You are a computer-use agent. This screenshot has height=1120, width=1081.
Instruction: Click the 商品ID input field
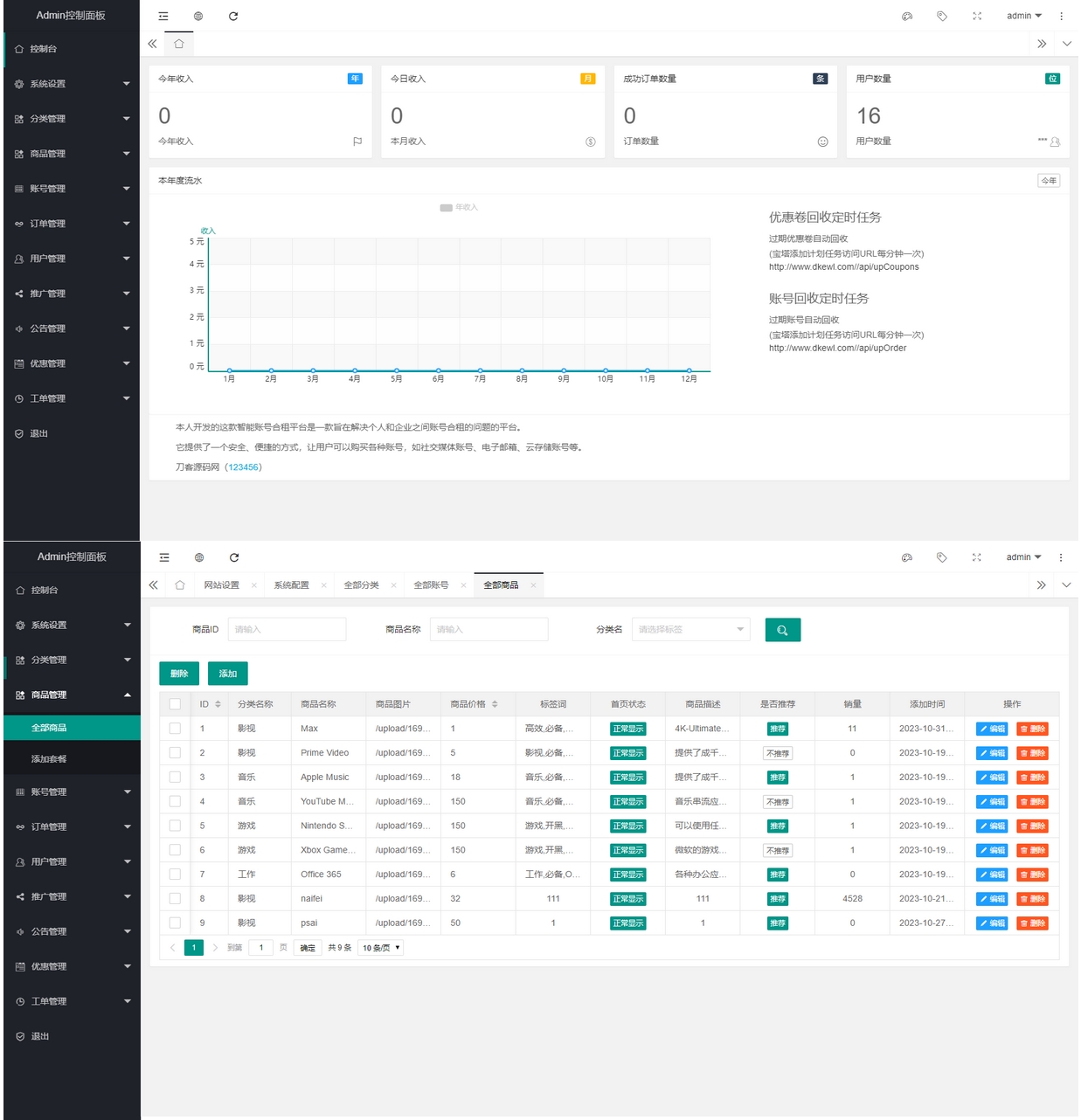287,630
